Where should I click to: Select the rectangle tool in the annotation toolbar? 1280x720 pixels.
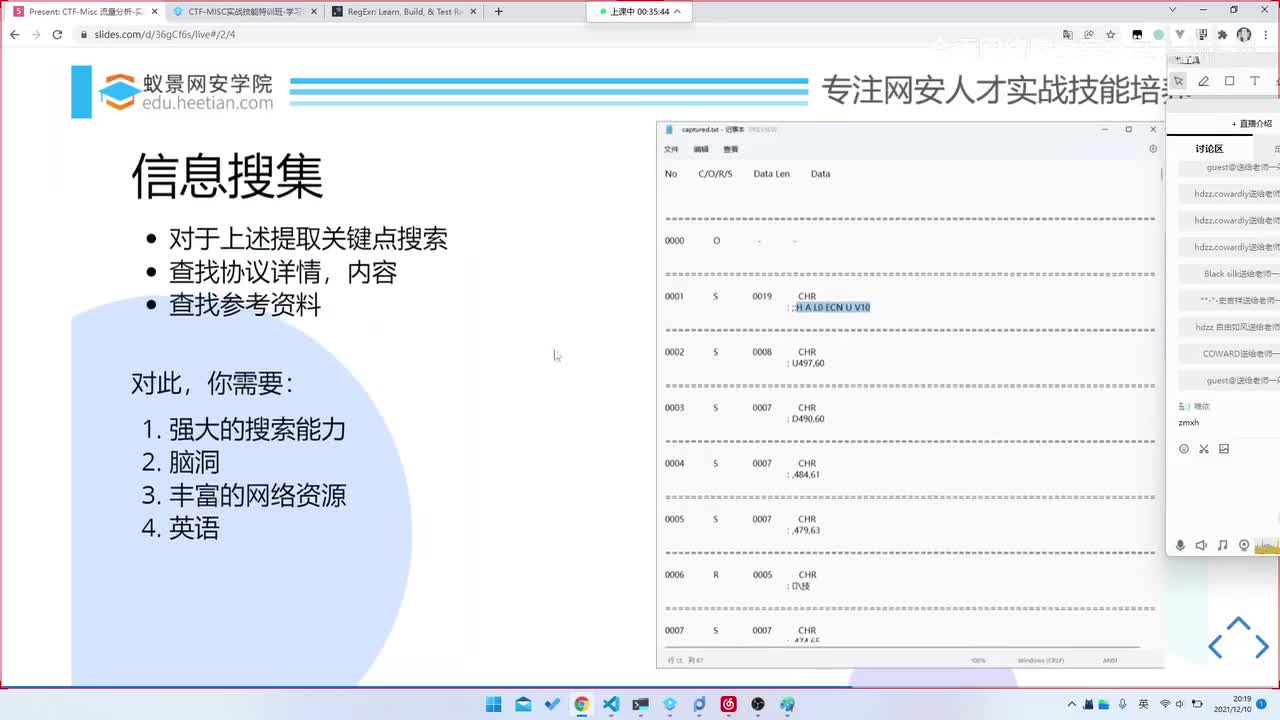tap(1229, 81)
